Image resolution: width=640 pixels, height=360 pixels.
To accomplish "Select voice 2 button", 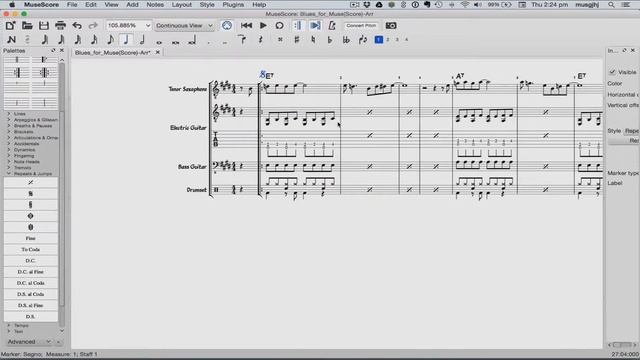I will tap(388, 40).
